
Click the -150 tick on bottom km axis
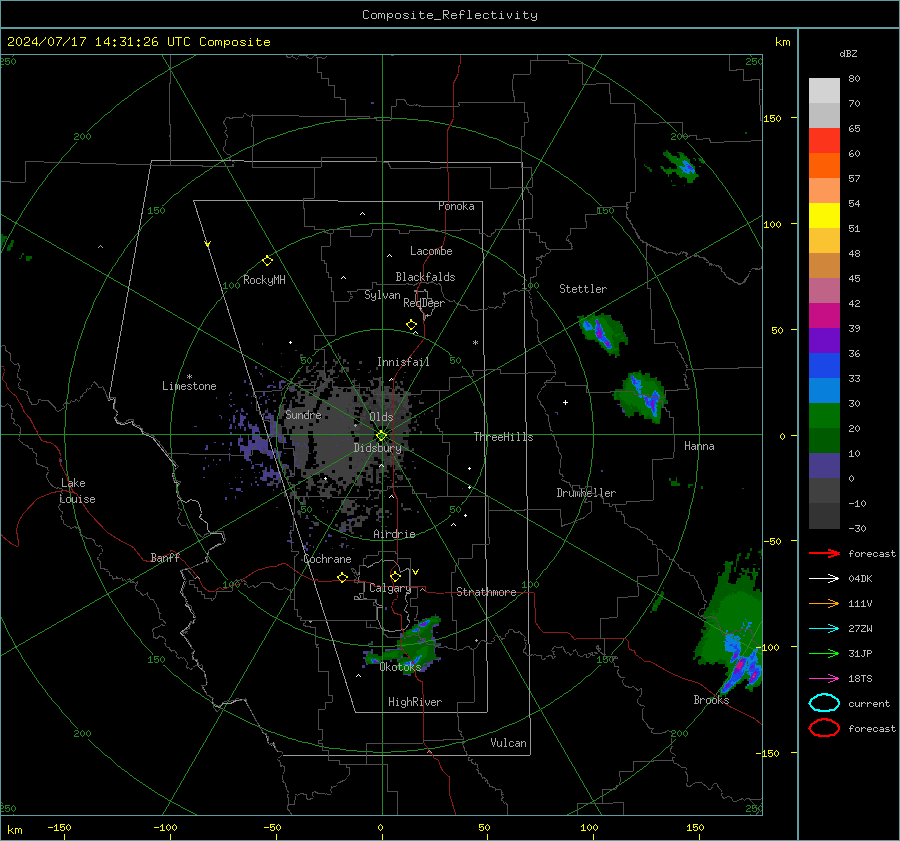point(59,827)
